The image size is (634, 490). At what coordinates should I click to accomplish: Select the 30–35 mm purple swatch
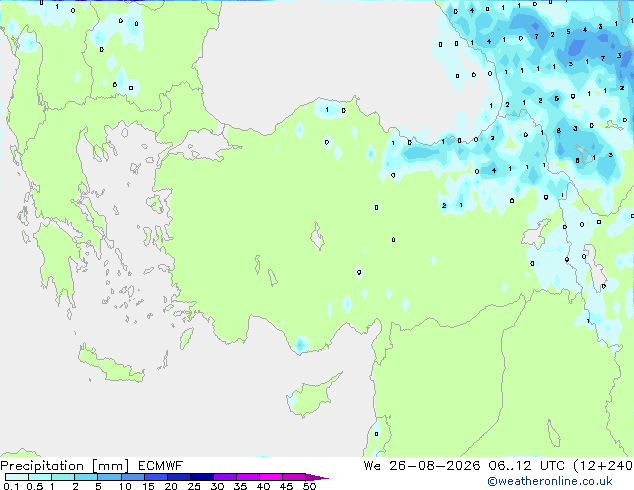(x=225, y=477)
